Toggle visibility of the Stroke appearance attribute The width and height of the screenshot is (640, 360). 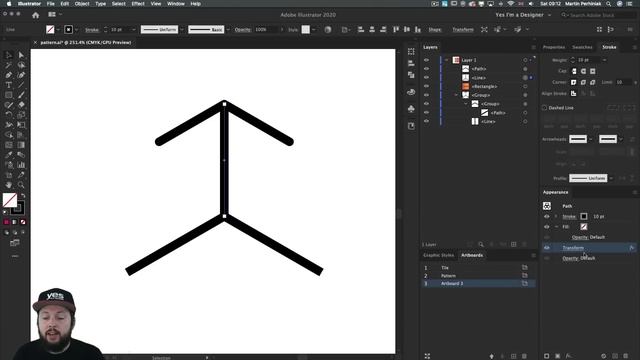coord(547,216)
